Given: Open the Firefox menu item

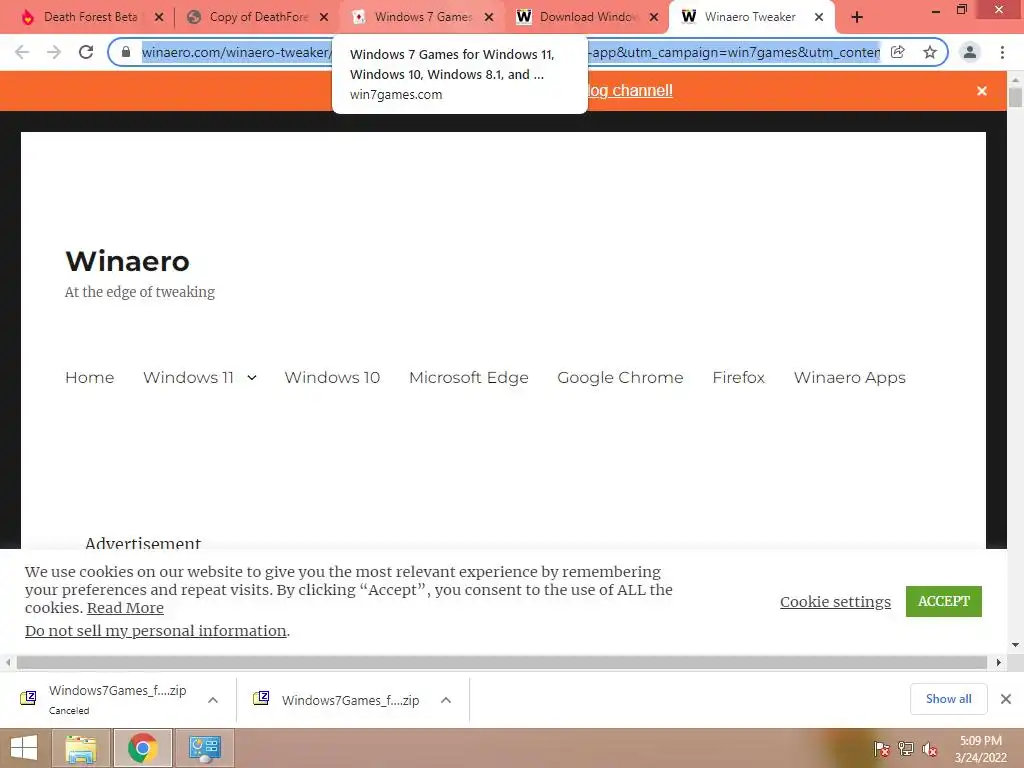Looking at the screenshot, I should (739, 377).
